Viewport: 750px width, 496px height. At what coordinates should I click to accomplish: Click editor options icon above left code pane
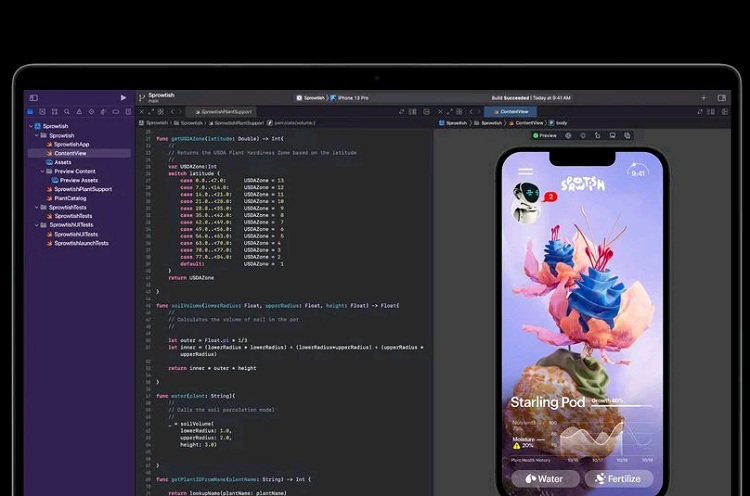[x=413, y=112]
